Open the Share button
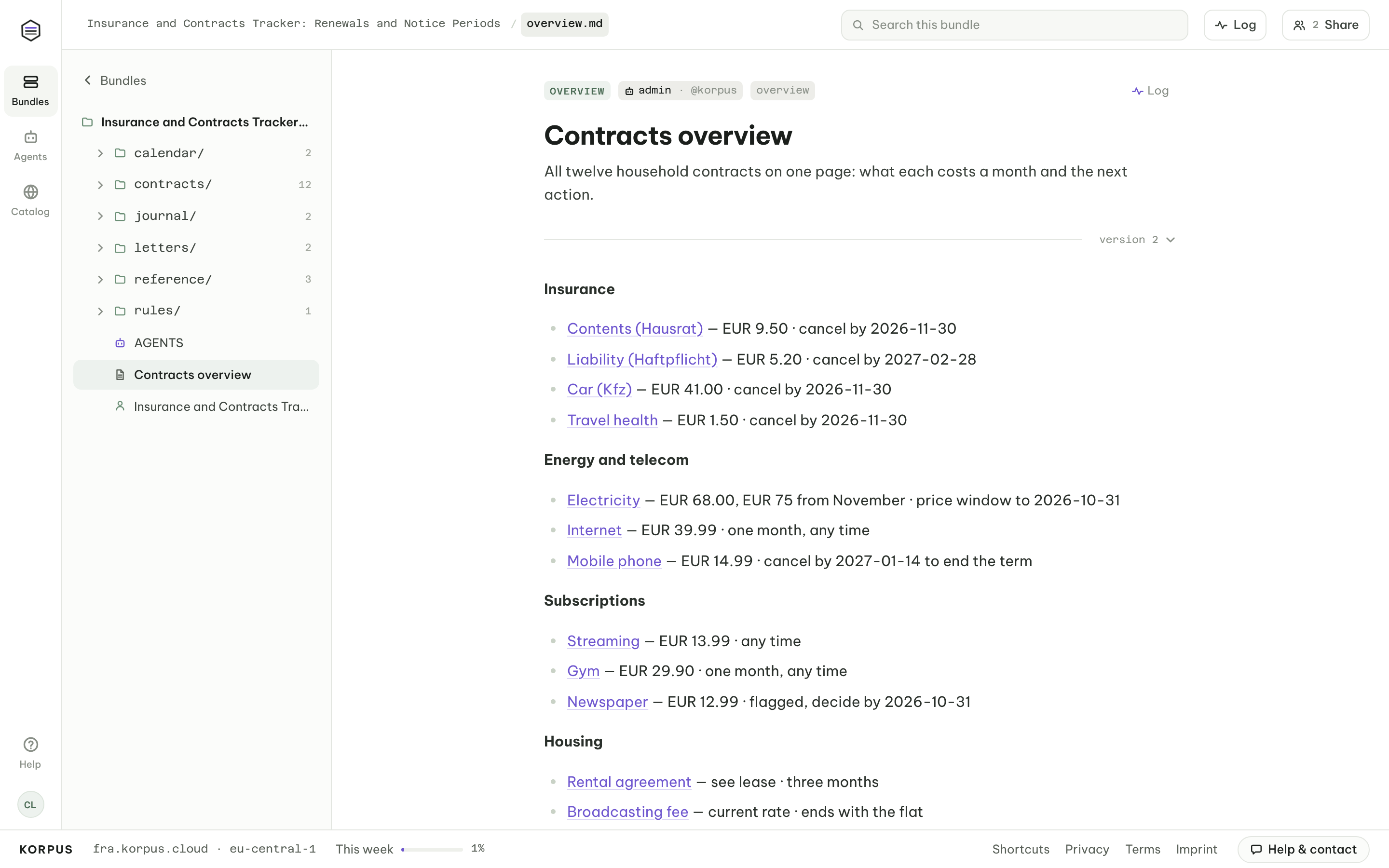 (1325, 25)
